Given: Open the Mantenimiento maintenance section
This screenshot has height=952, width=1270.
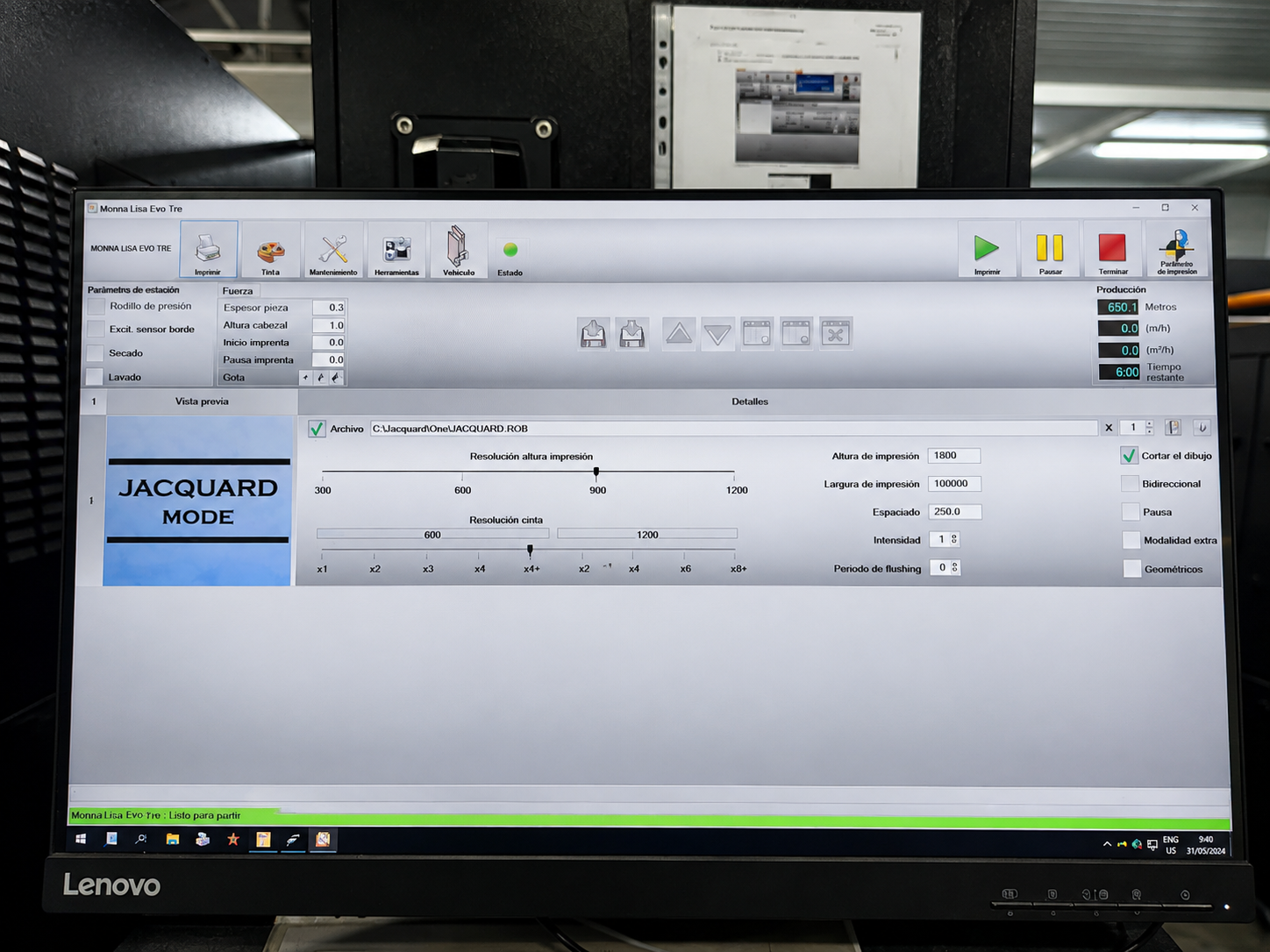Looking at the screenshot, I should pos(333,250).
